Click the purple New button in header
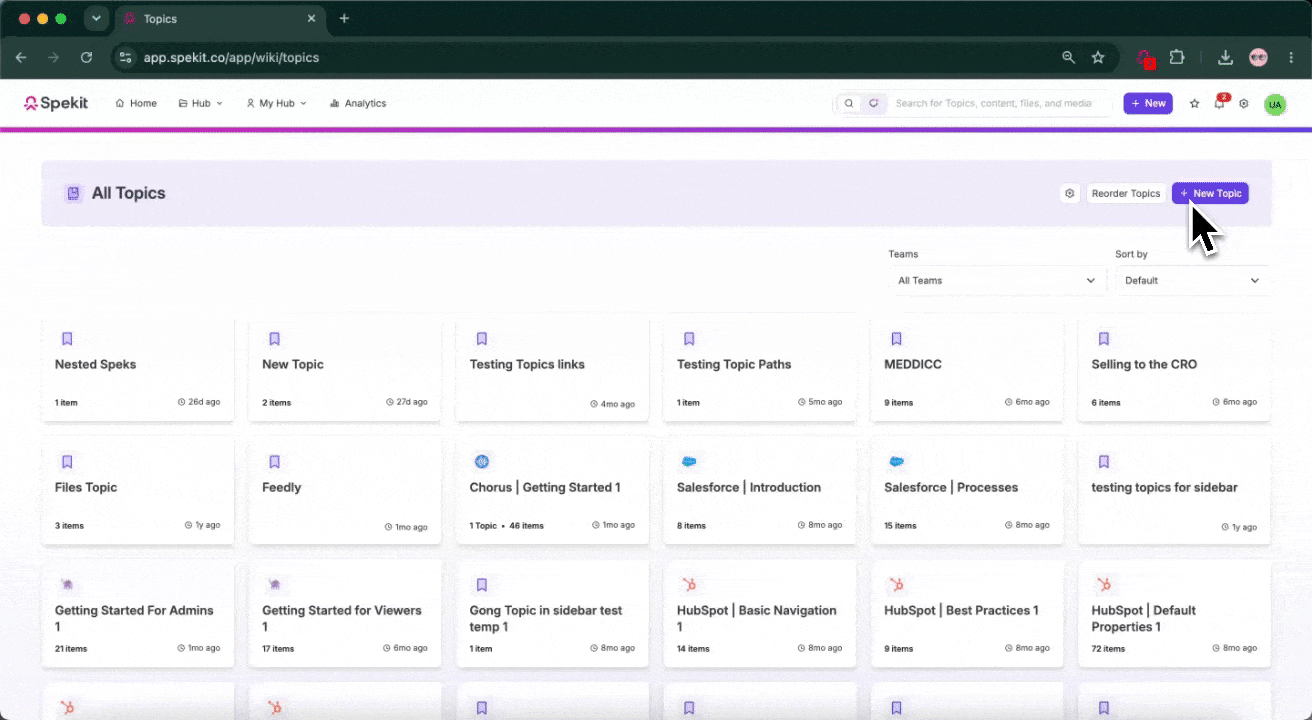The image size is (1312, 720). (1148, 103)
